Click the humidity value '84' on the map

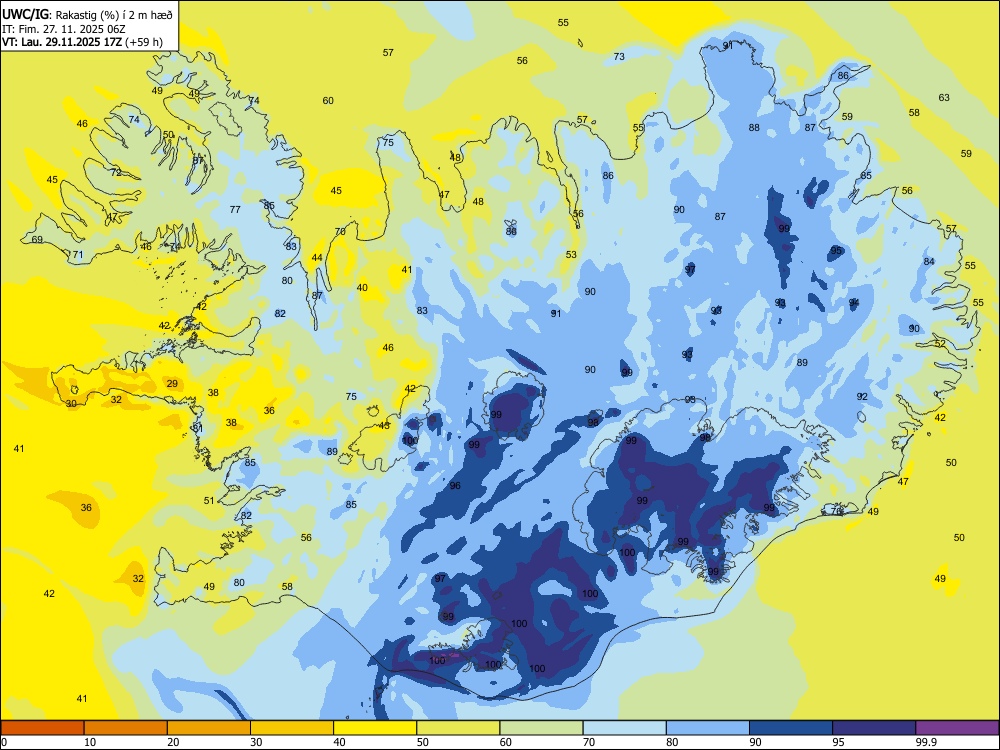pos(929,261)
